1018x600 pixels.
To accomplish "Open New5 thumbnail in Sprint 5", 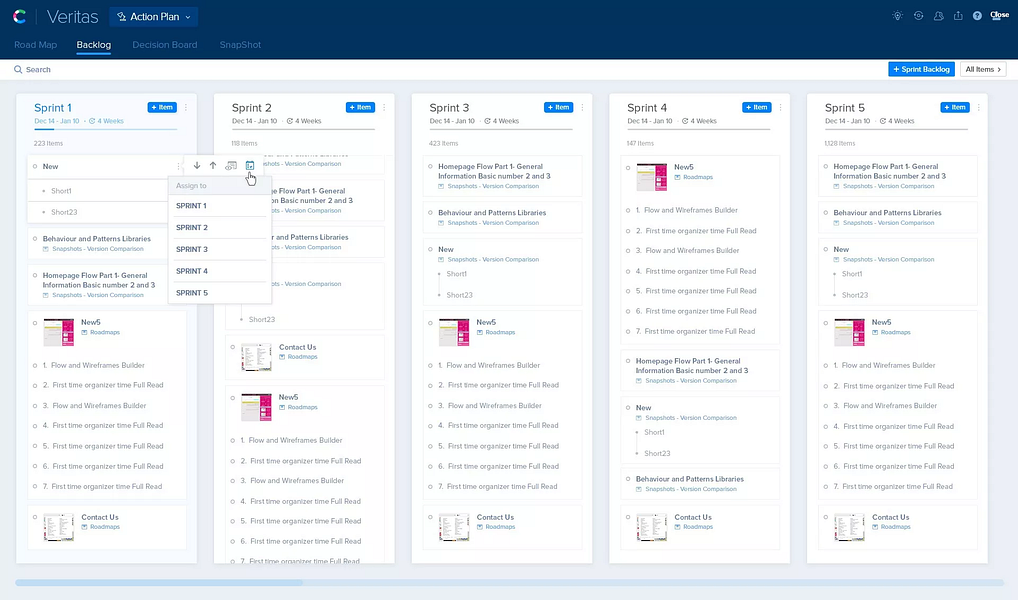I will point(849,332).
